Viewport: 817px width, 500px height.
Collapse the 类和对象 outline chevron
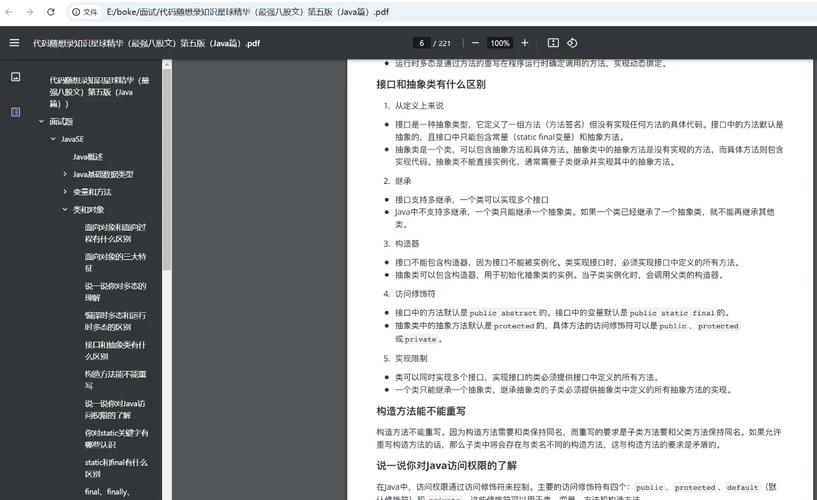pos(65,209)
